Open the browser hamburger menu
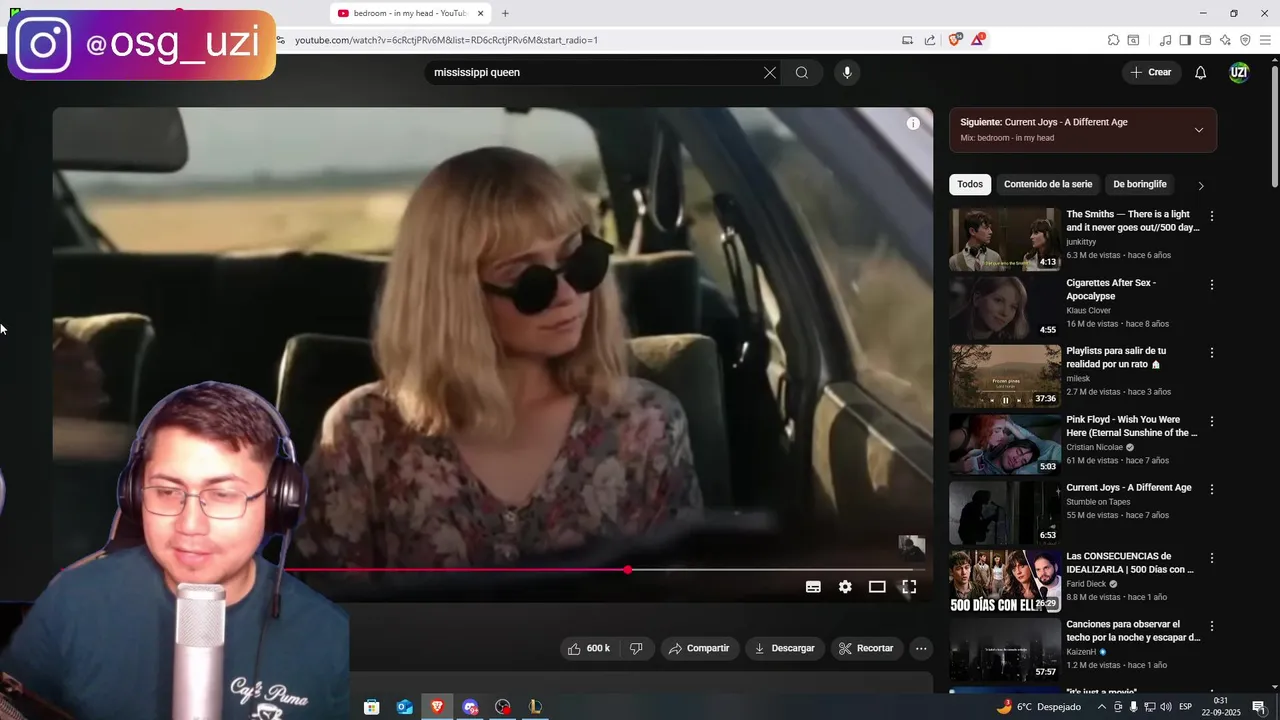The height and width of the screenshot is (720, 1280). click(1265, 40)
